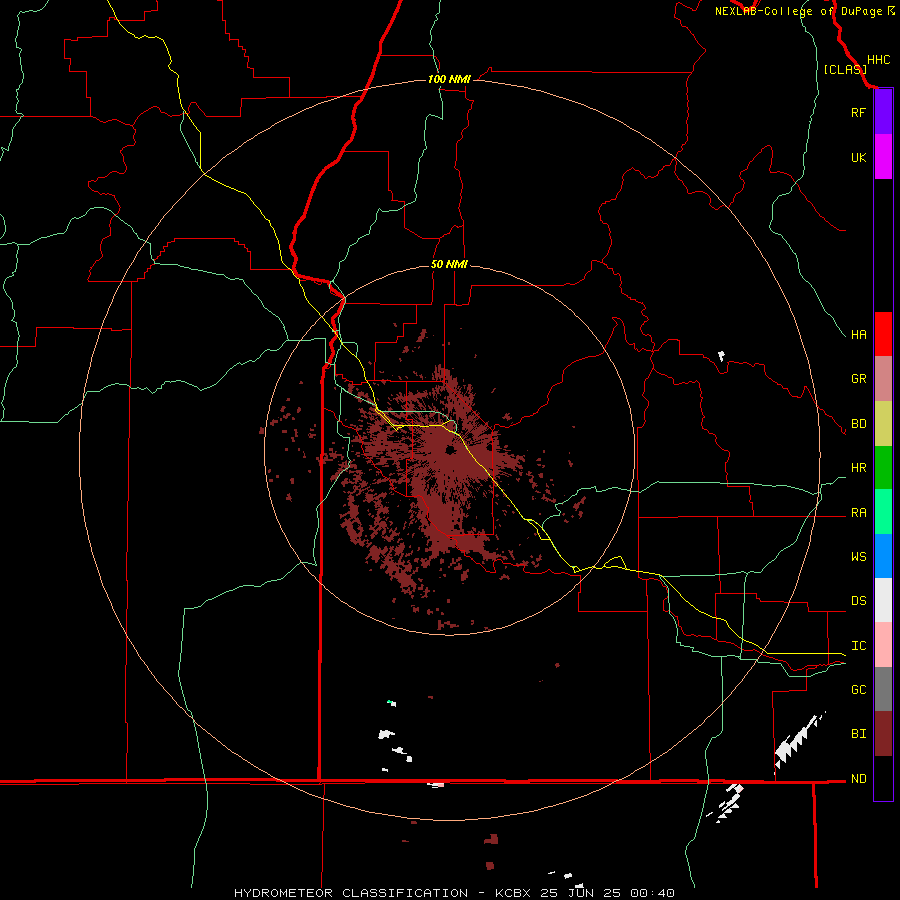The height and width of the screenshot is (900, 900).
Task: Click the HR green legend swatch
Action: [883, 467]
